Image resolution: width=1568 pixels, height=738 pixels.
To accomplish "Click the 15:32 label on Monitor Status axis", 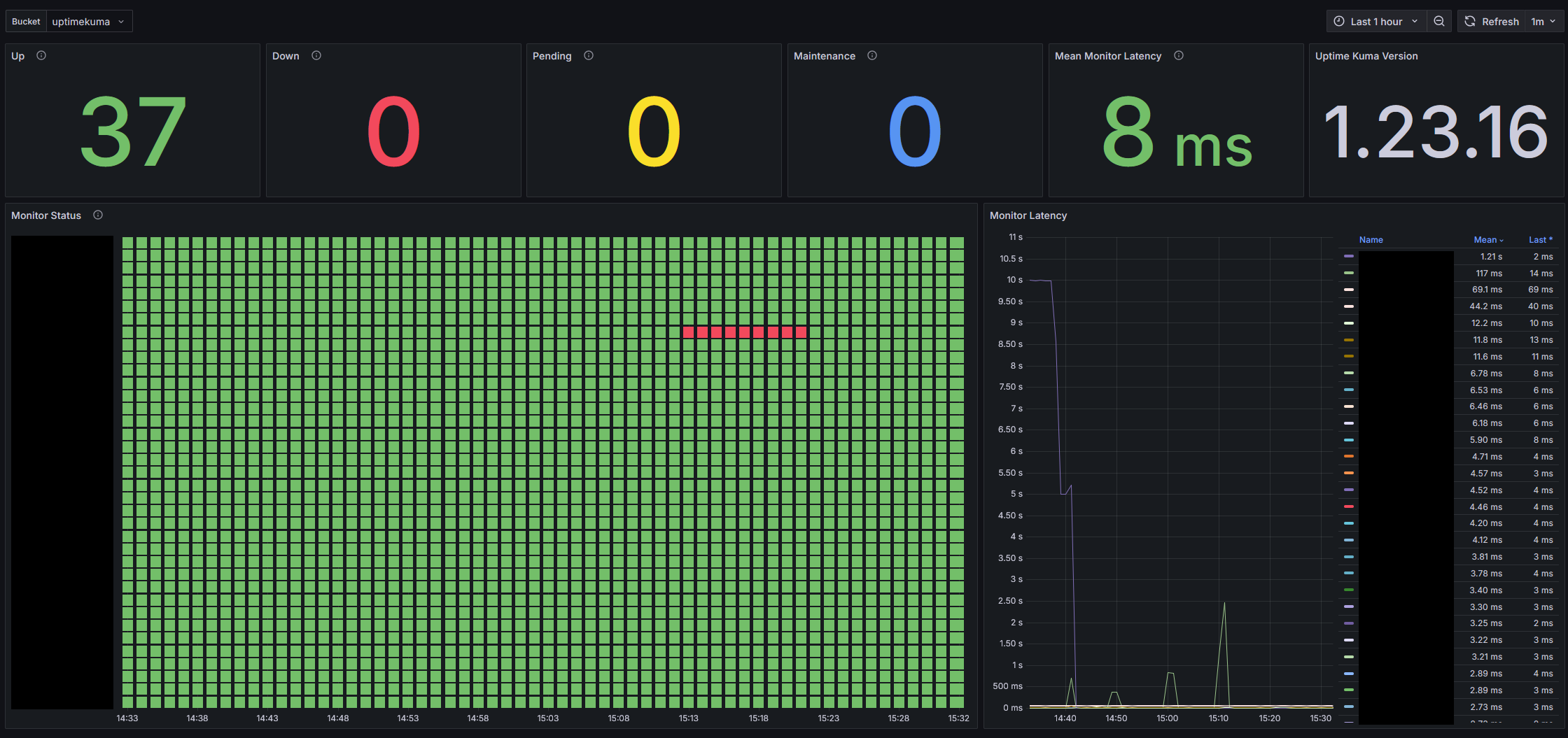I will coord(959,718).
